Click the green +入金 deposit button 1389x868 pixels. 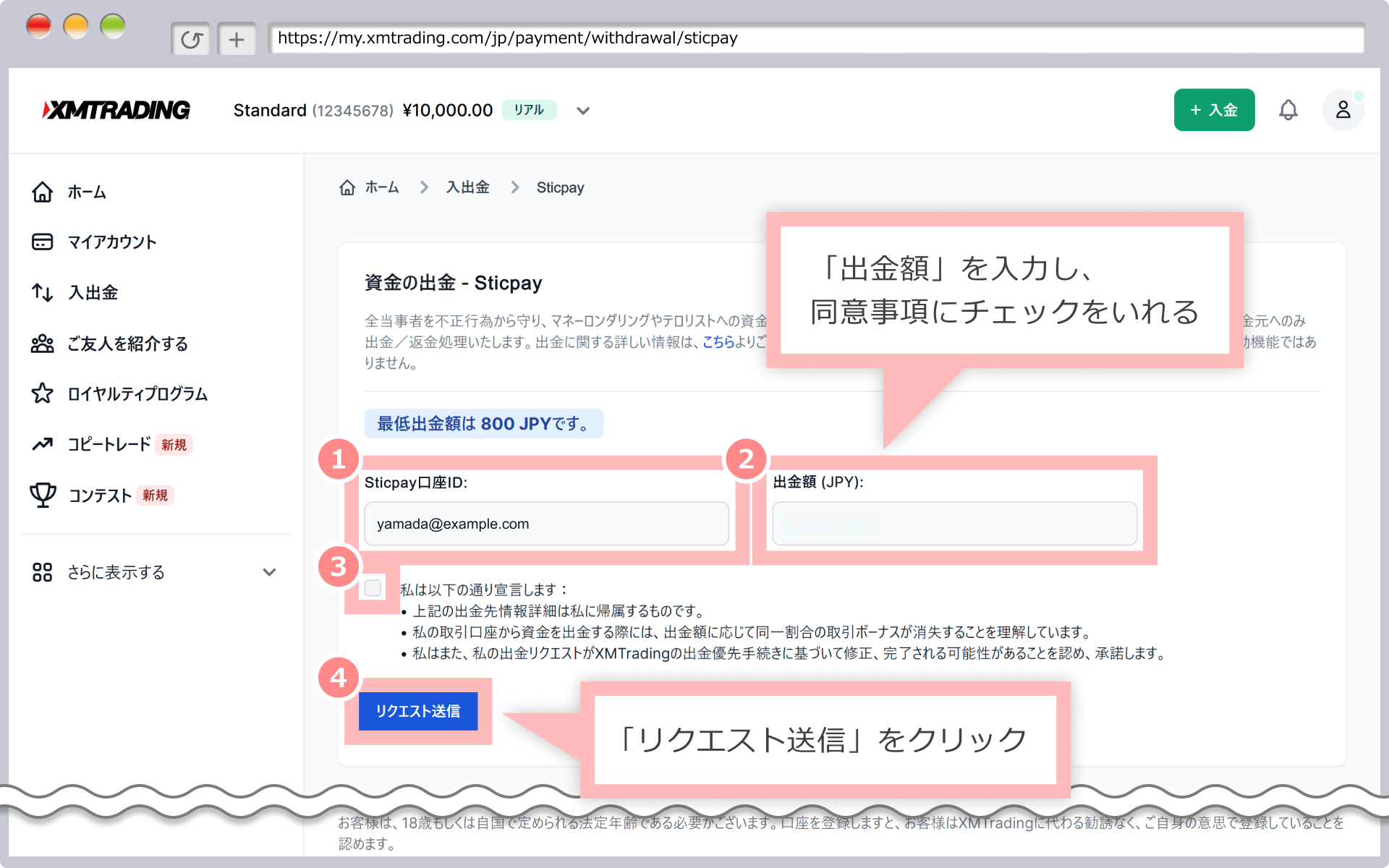pos(1214,110)
